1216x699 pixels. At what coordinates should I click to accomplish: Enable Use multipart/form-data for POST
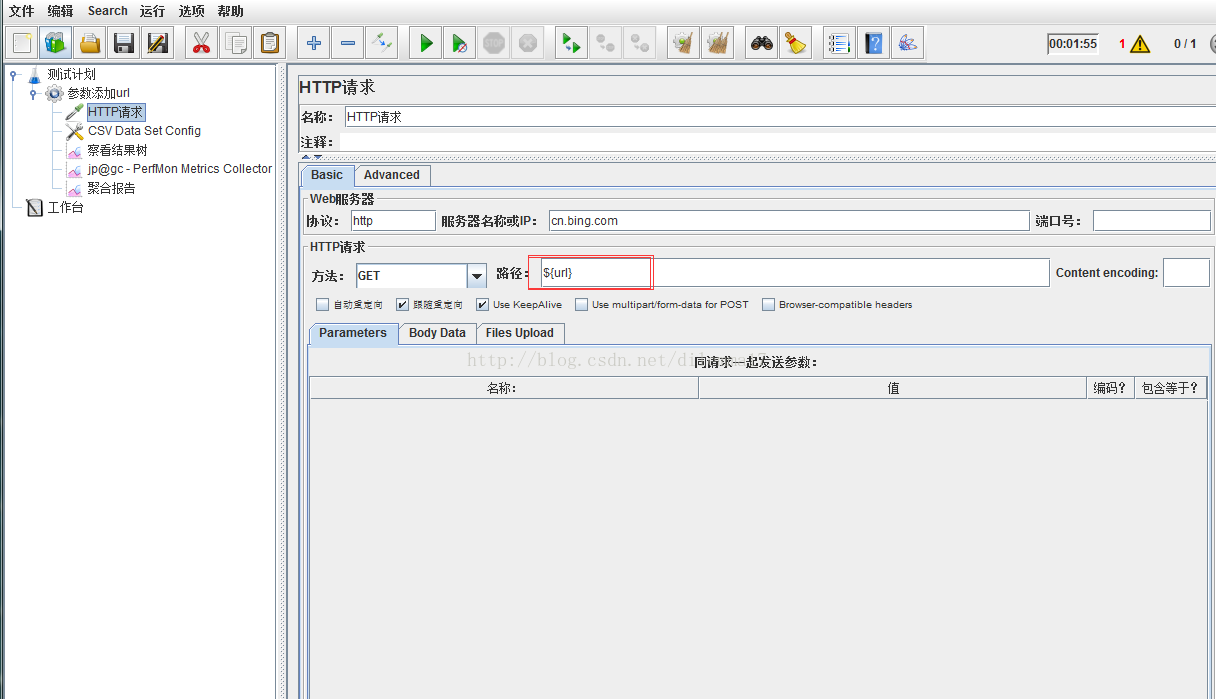tap(581, 304)
